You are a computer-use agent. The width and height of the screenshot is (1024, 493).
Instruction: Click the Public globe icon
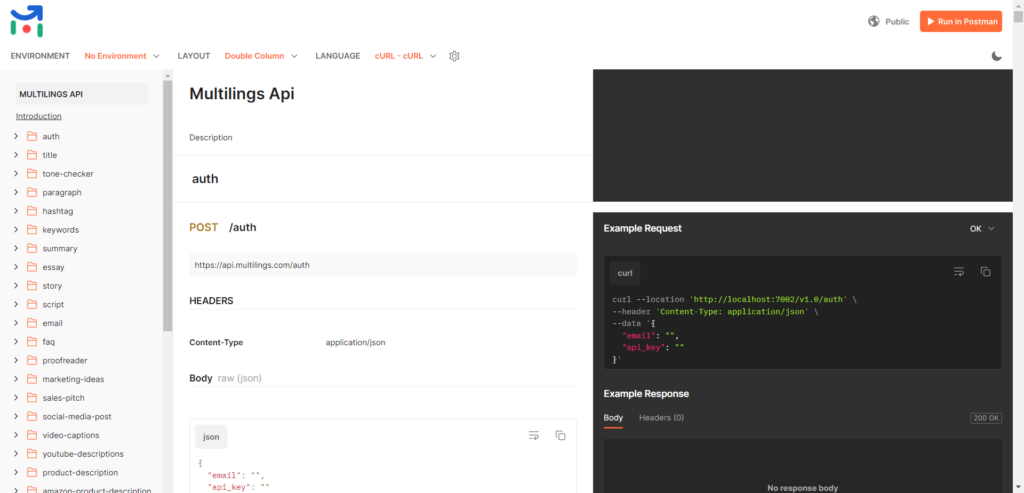(874, 22)
